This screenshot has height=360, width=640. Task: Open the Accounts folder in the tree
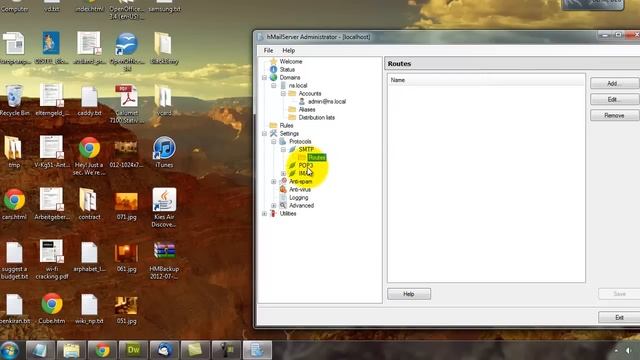[309, 93]
